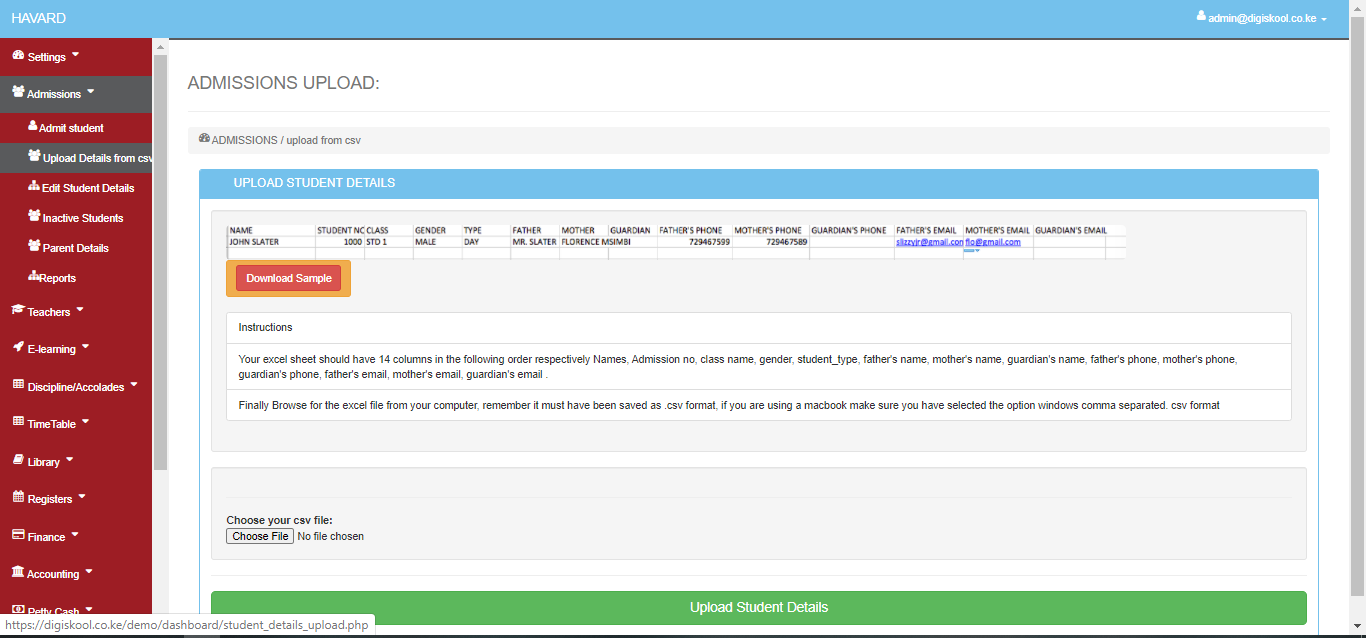
Task: Open the Admit student page
Action: pos(70,128)
